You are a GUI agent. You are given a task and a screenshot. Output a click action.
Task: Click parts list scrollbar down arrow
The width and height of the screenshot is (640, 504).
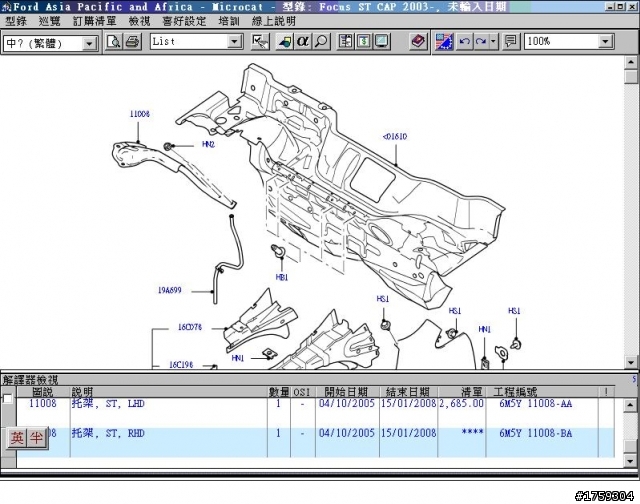click(x=630, y=462)
